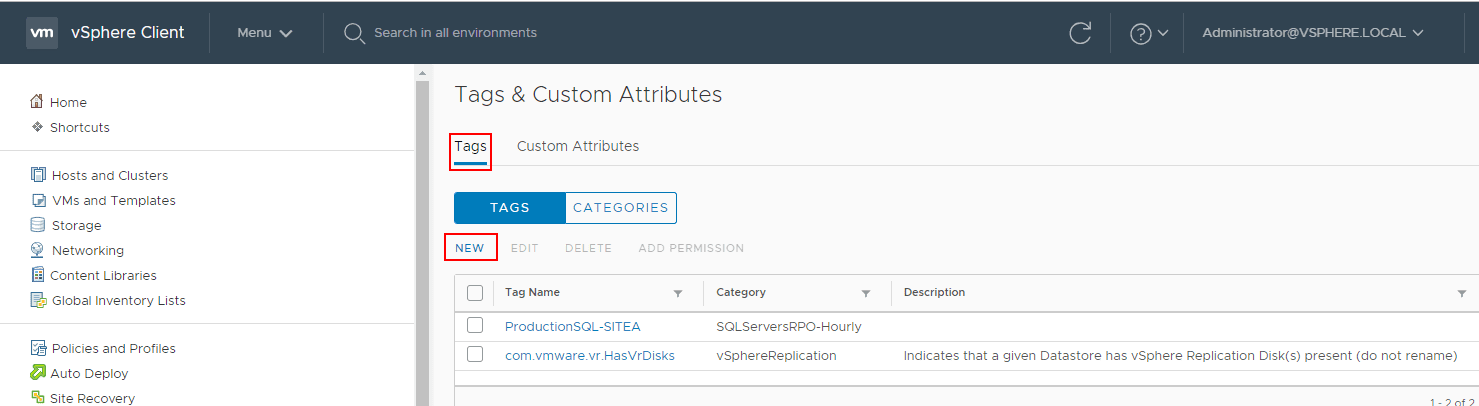This screenshot has width=1479, height=406.
Task: Click the Content Libraries icon
Action: pos(38,275)
